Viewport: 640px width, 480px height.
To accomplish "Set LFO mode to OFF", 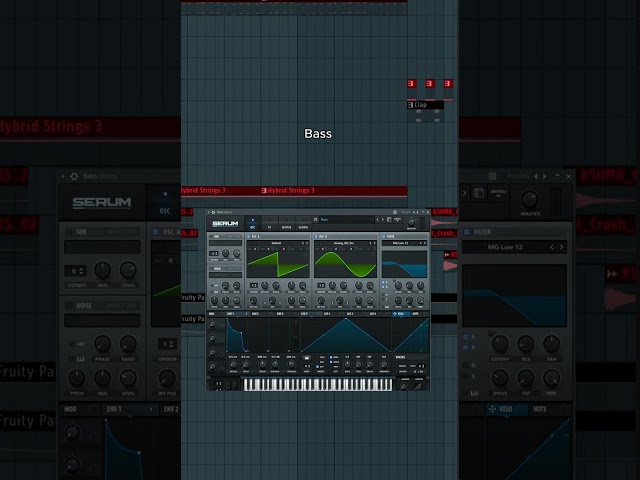I will (318, 367).
